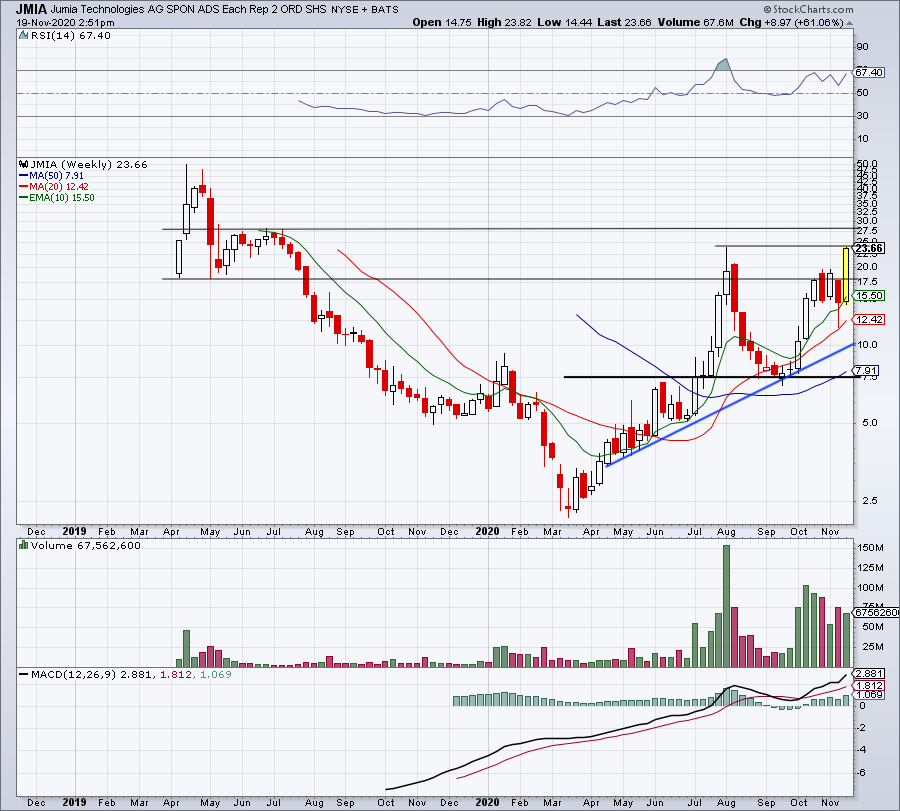Click the RSI indicator icon beside RSI(14)

24,36
